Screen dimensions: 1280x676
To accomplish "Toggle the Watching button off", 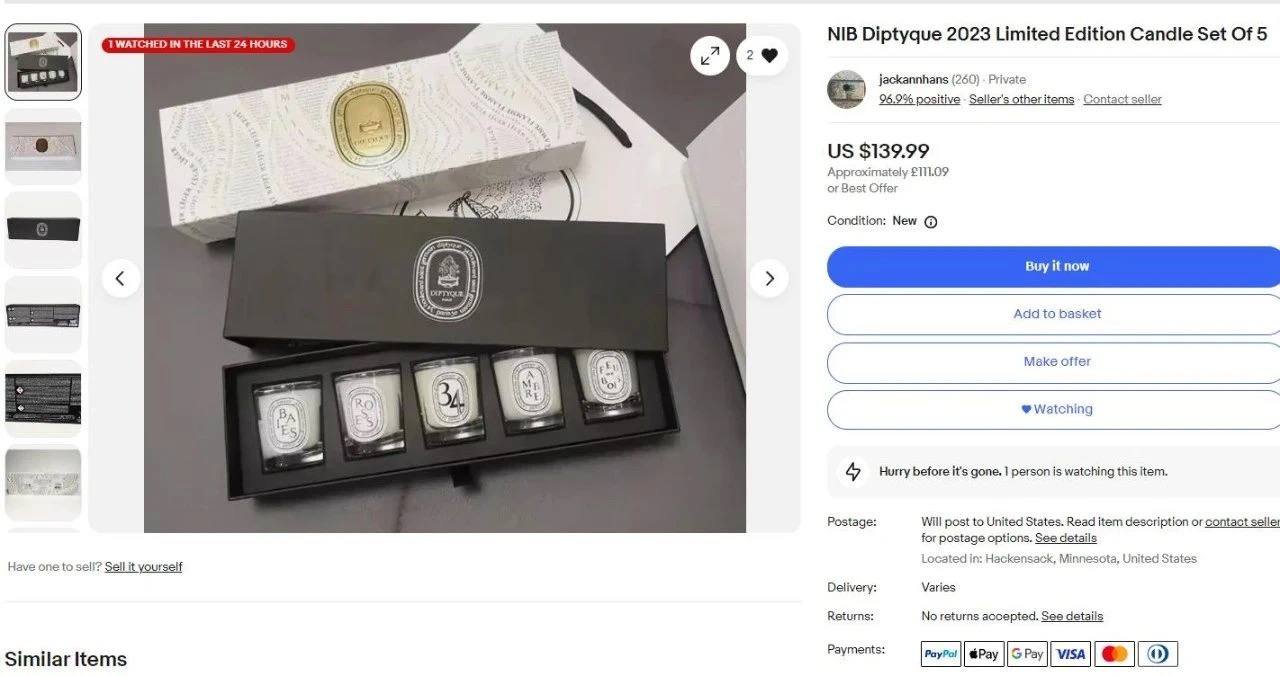I will (1056, 409).
